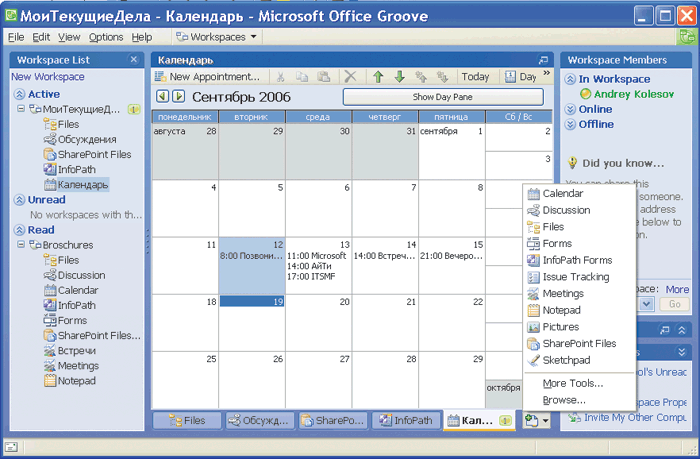
Task: Open the Help menu
Action: 142,37
